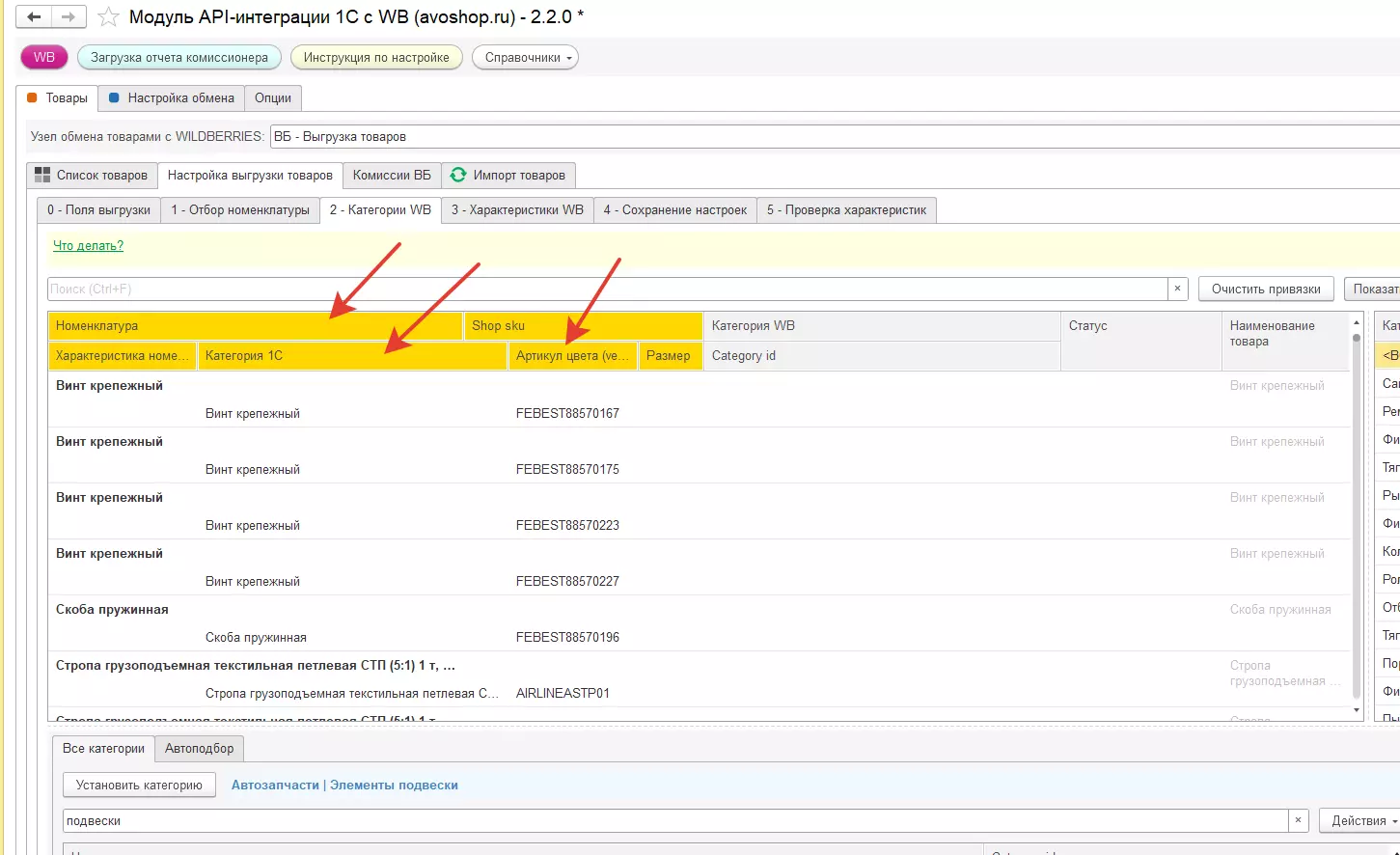Select the AIRLINEASTP01 article cell

point(563,693)
